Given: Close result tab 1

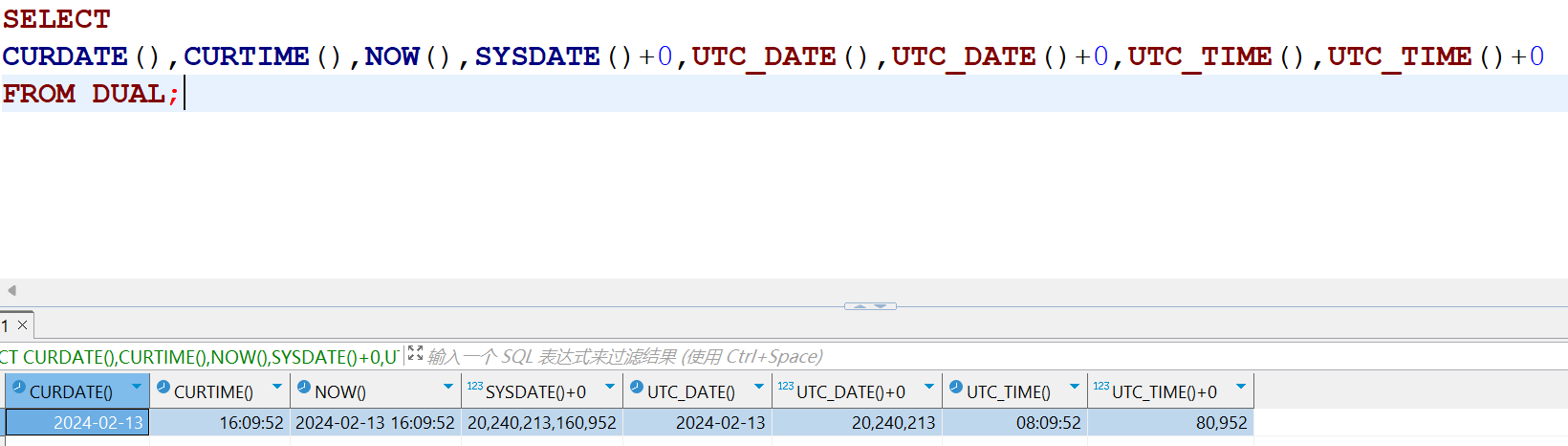Looking at the screenshot, I should click(23, 325).
